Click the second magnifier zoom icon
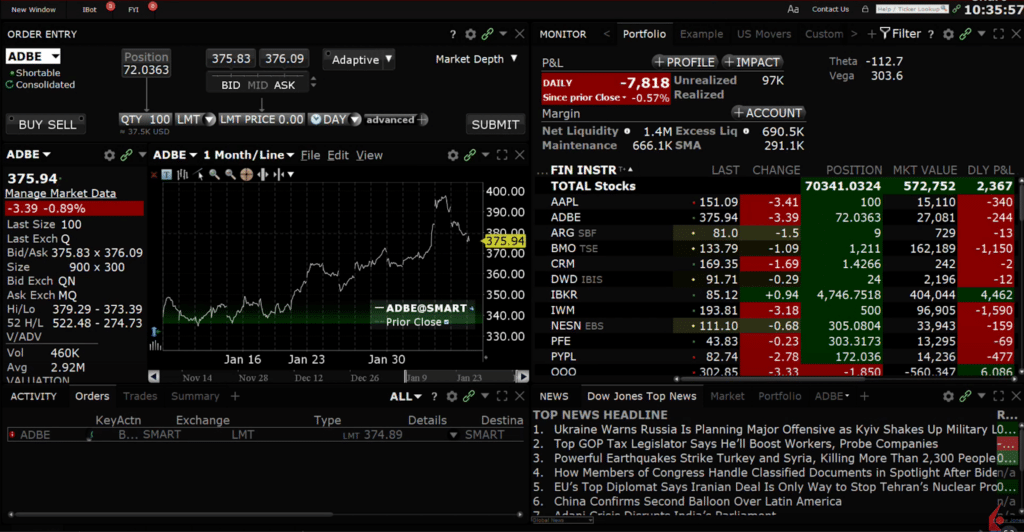The width and height of the screenshot is (1024, 532). pos(230,174)
